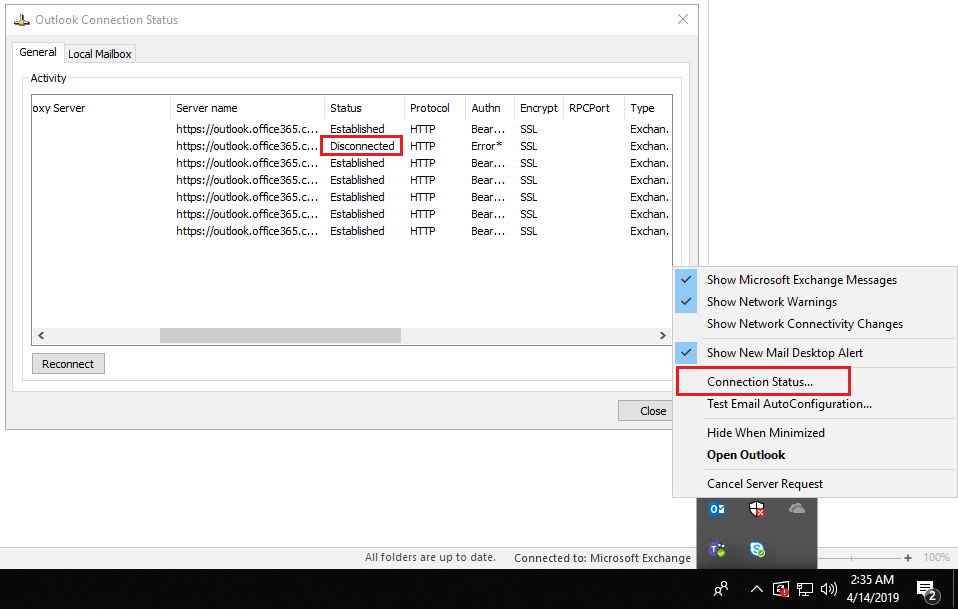Click the Authn column header
The height and width of the screenshot is (609, 958).
click(490, 108)
